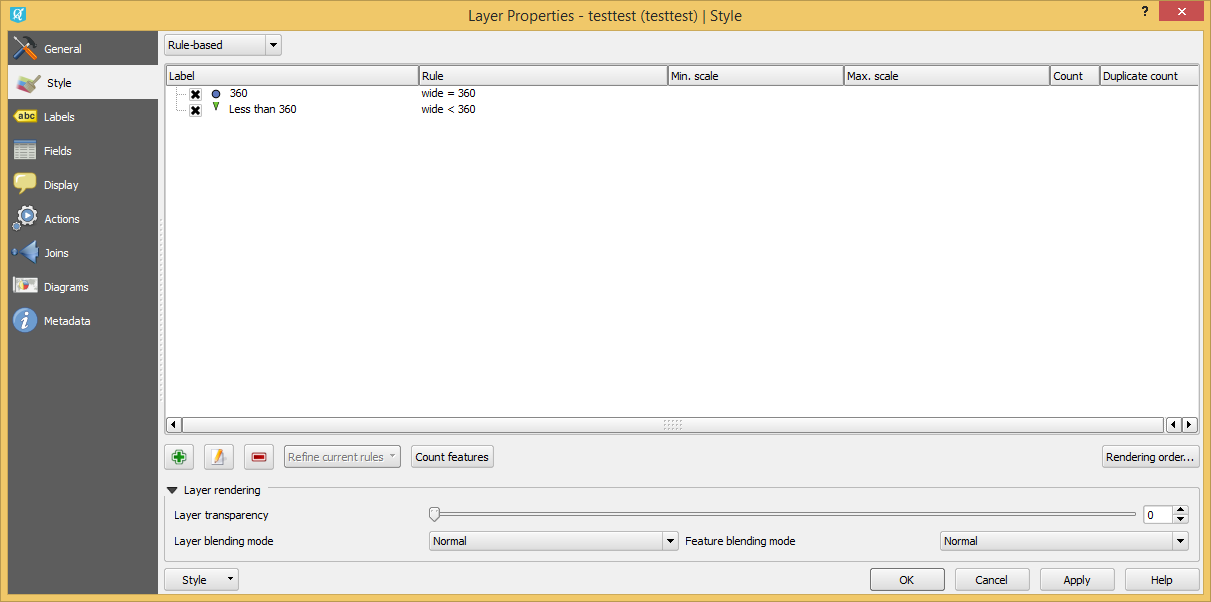Click the Metadata info icon
The height and width of the screenshot is (602, 1211).
[25, 320]
